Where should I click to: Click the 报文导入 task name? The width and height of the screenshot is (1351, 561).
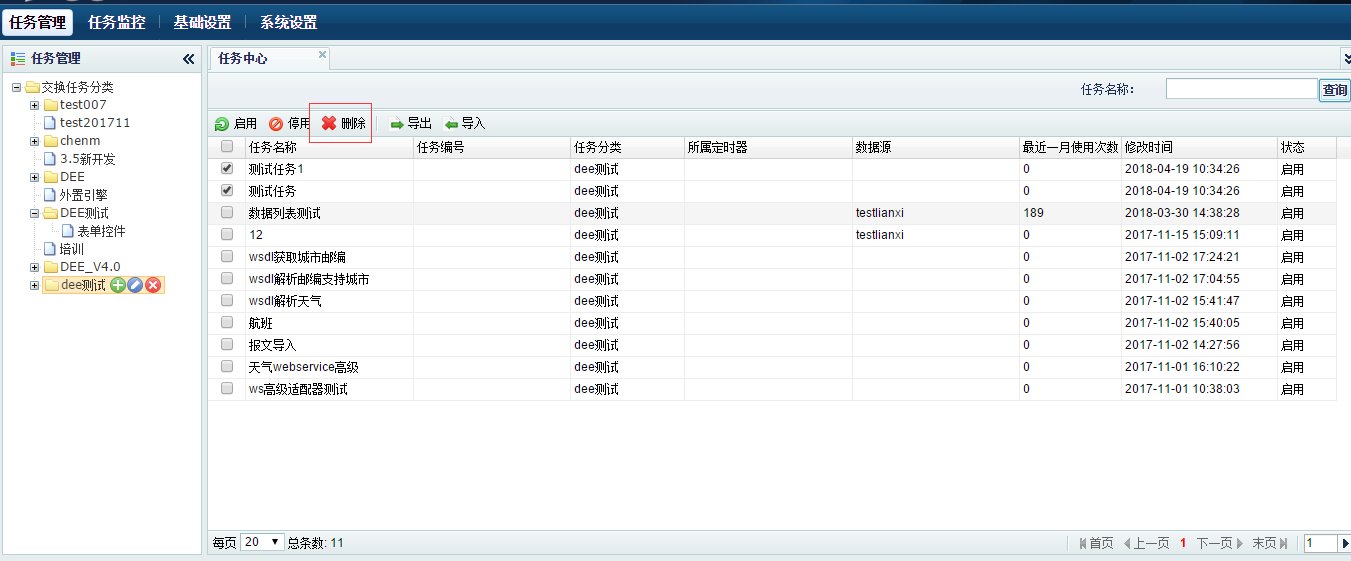(273, 345)
